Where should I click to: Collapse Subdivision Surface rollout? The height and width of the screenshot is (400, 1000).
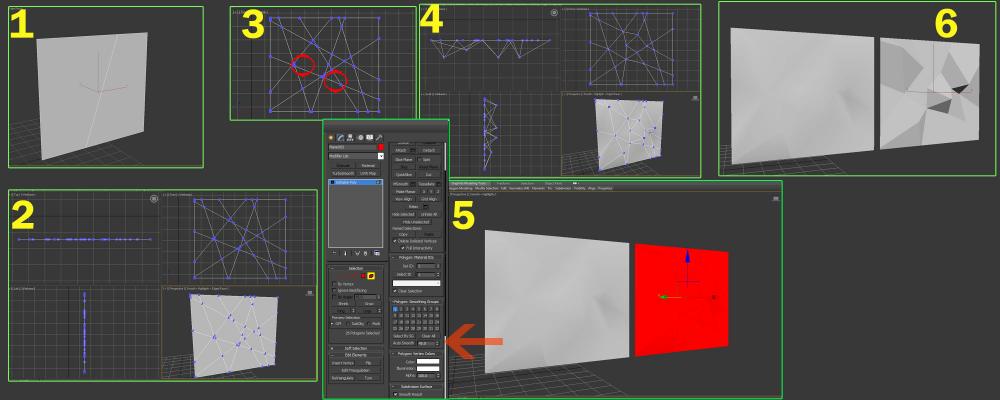point(416,387)
